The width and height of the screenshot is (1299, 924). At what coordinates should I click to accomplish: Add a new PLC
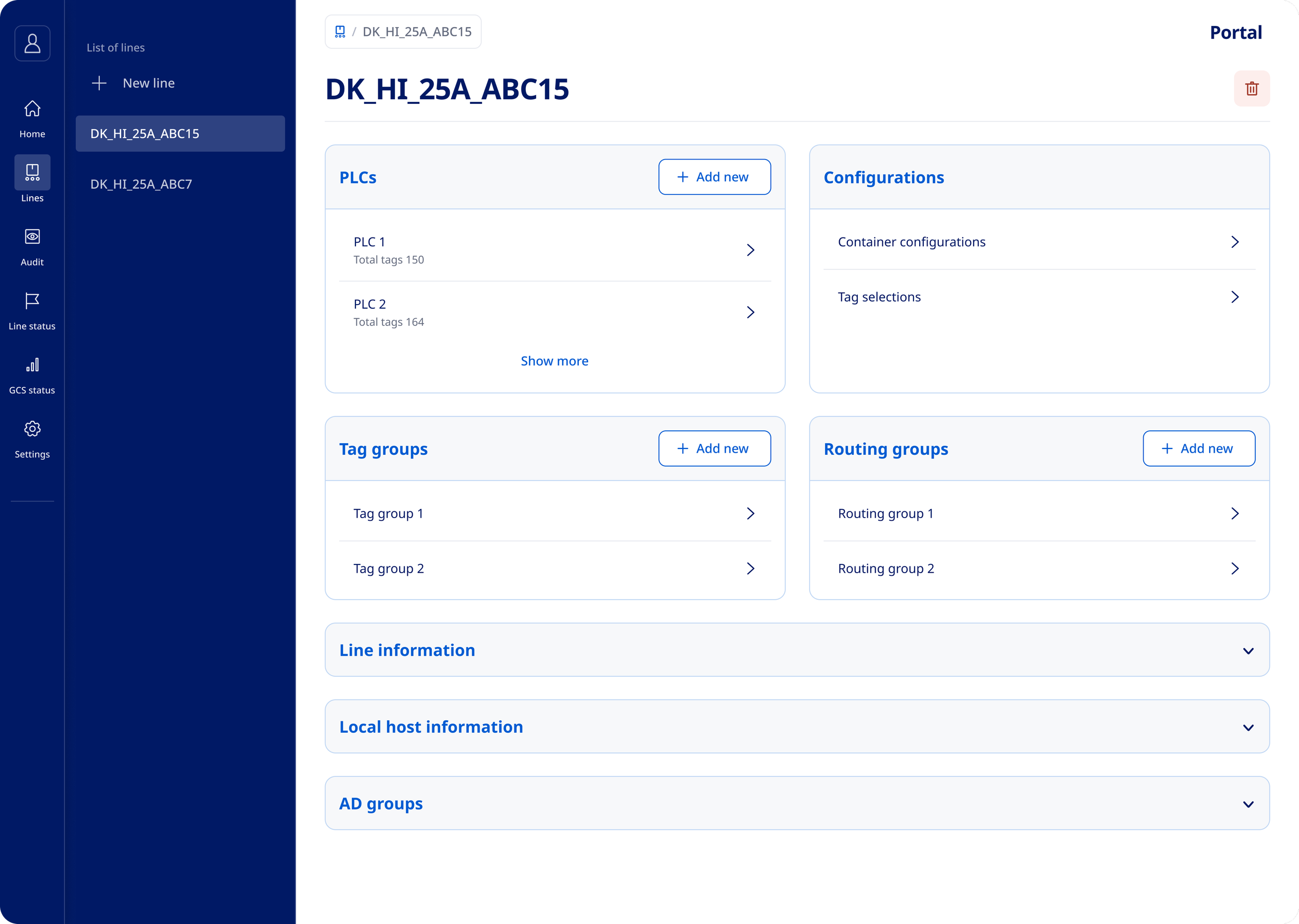pyautogui.click(x=714, y=177)
